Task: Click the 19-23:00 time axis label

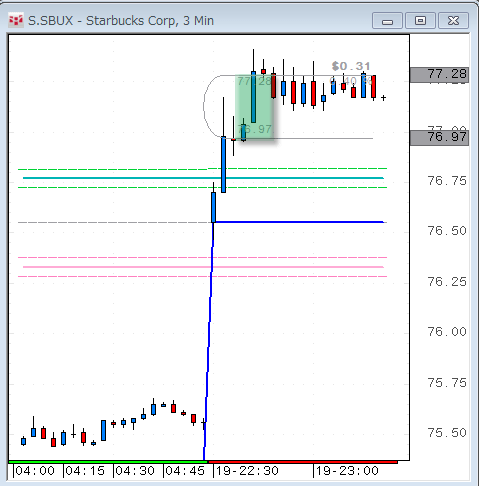Action: click(x=347, y=471)
